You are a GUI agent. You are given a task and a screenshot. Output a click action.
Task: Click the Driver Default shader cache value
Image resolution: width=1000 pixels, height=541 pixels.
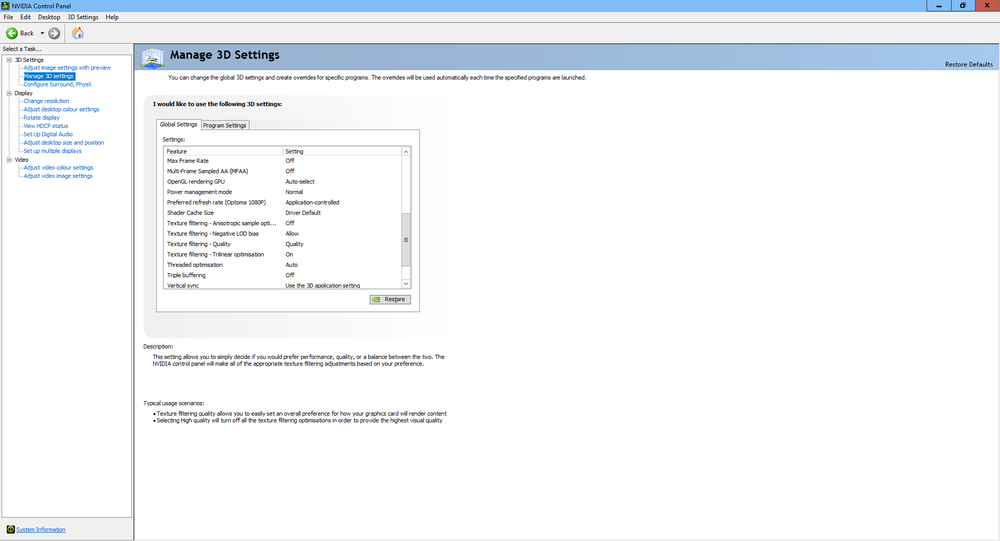click(303, 213)
